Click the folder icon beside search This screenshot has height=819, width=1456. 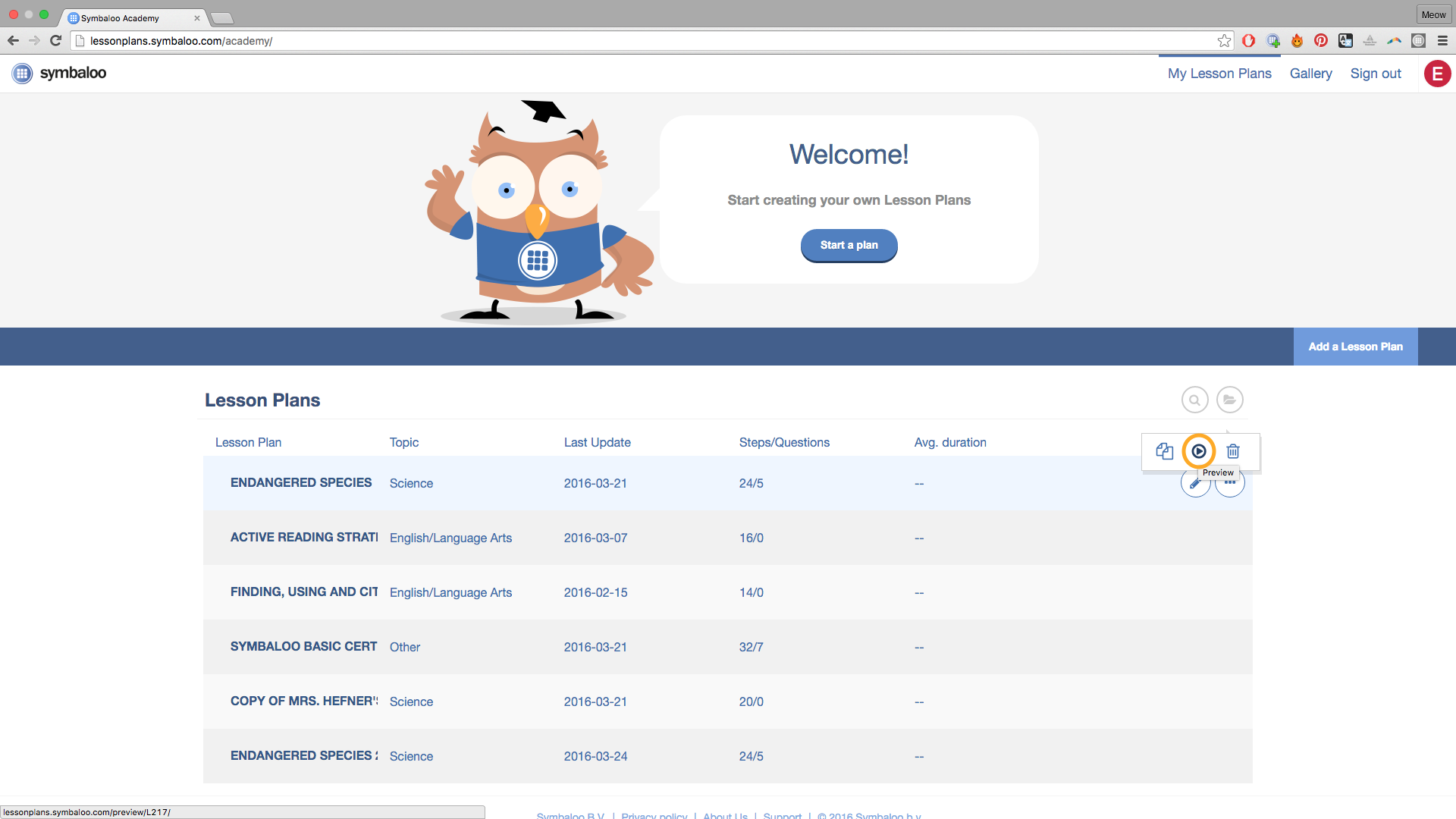tap(1229, 400)
